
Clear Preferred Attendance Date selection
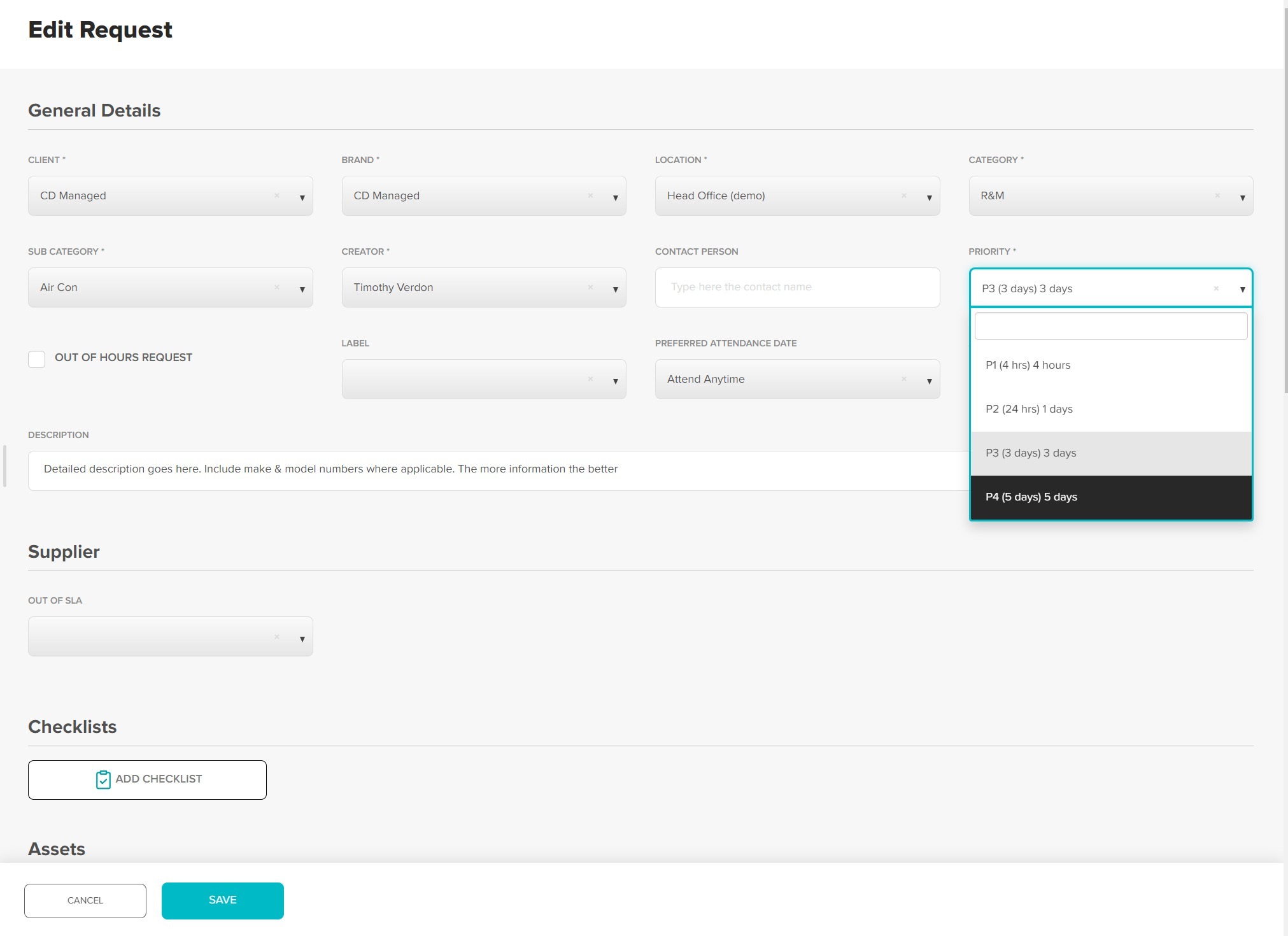coord(903,379)
